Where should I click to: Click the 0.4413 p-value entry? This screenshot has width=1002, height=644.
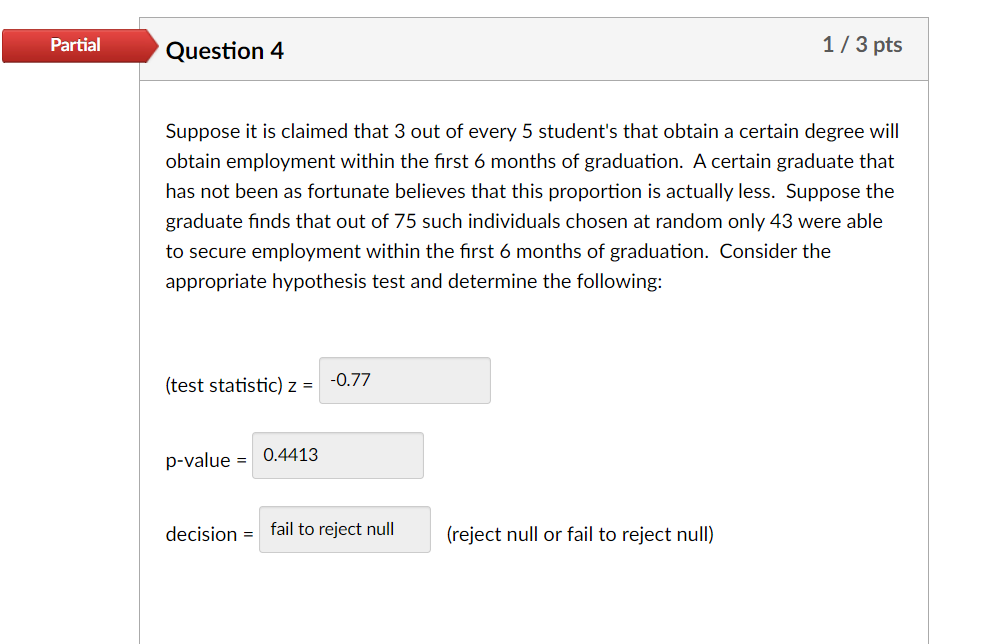click(x=289, y=455)
